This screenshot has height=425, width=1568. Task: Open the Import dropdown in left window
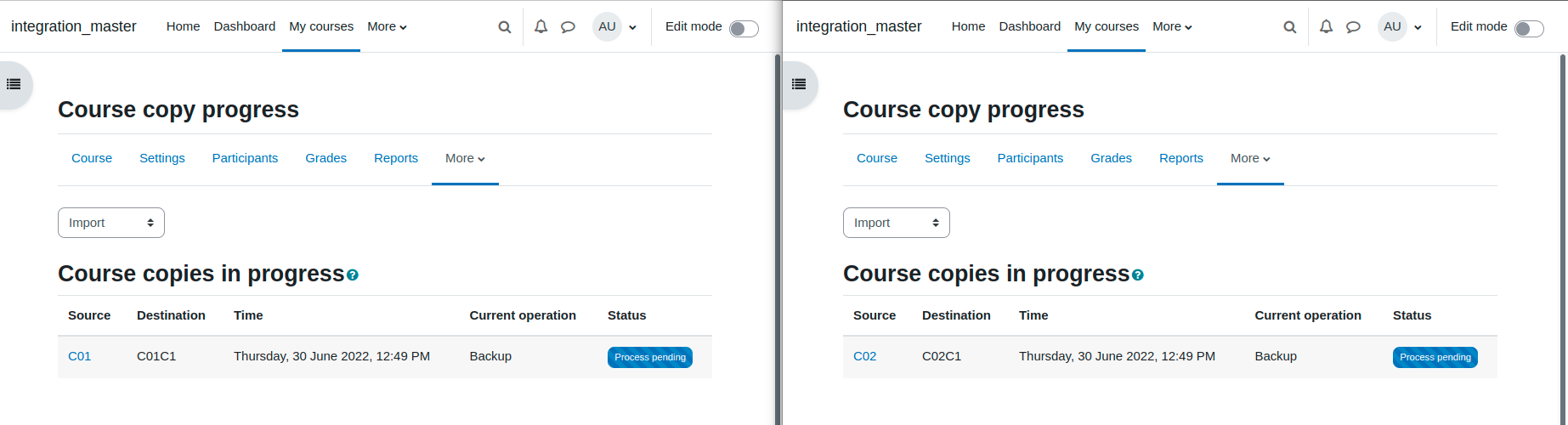pos(111,223)
